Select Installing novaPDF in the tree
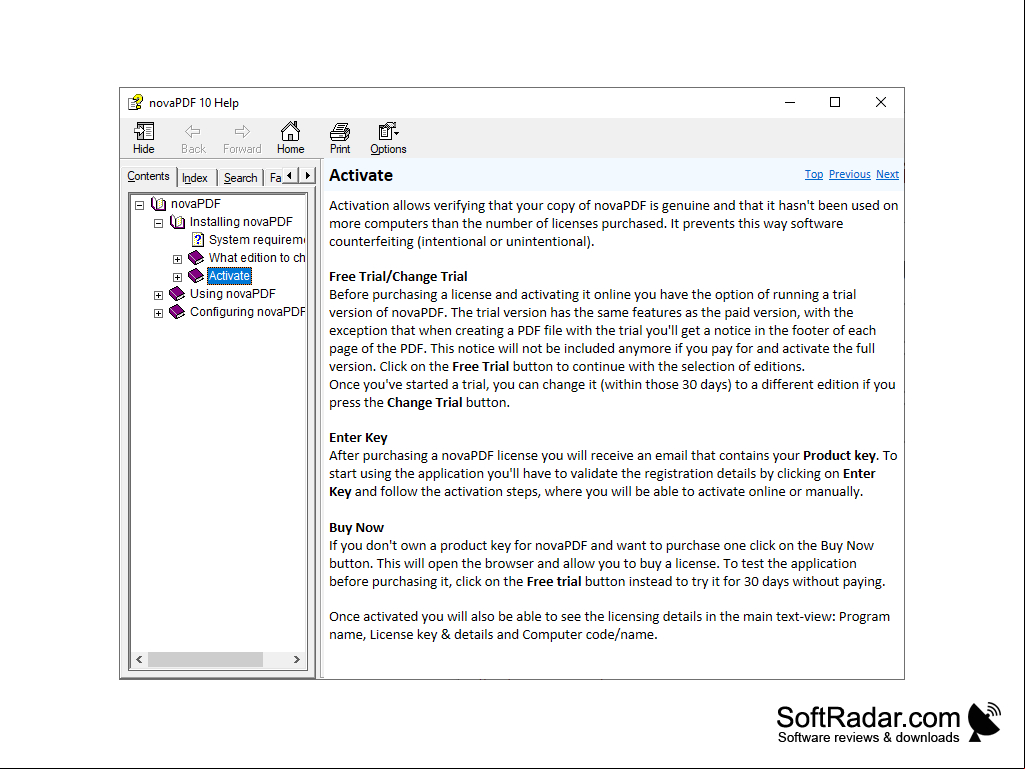 click(x=241, y=222)
